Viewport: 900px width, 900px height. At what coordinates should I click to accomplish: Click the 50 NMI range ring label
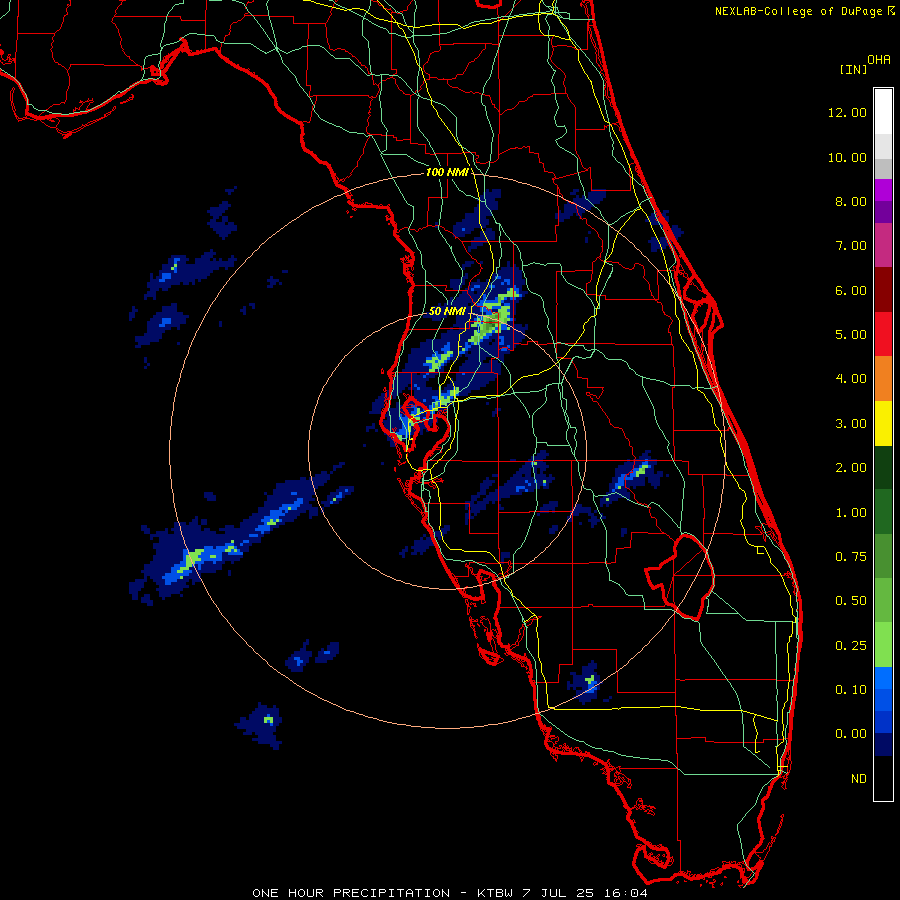pyautogui.click(x=447, y=311)
